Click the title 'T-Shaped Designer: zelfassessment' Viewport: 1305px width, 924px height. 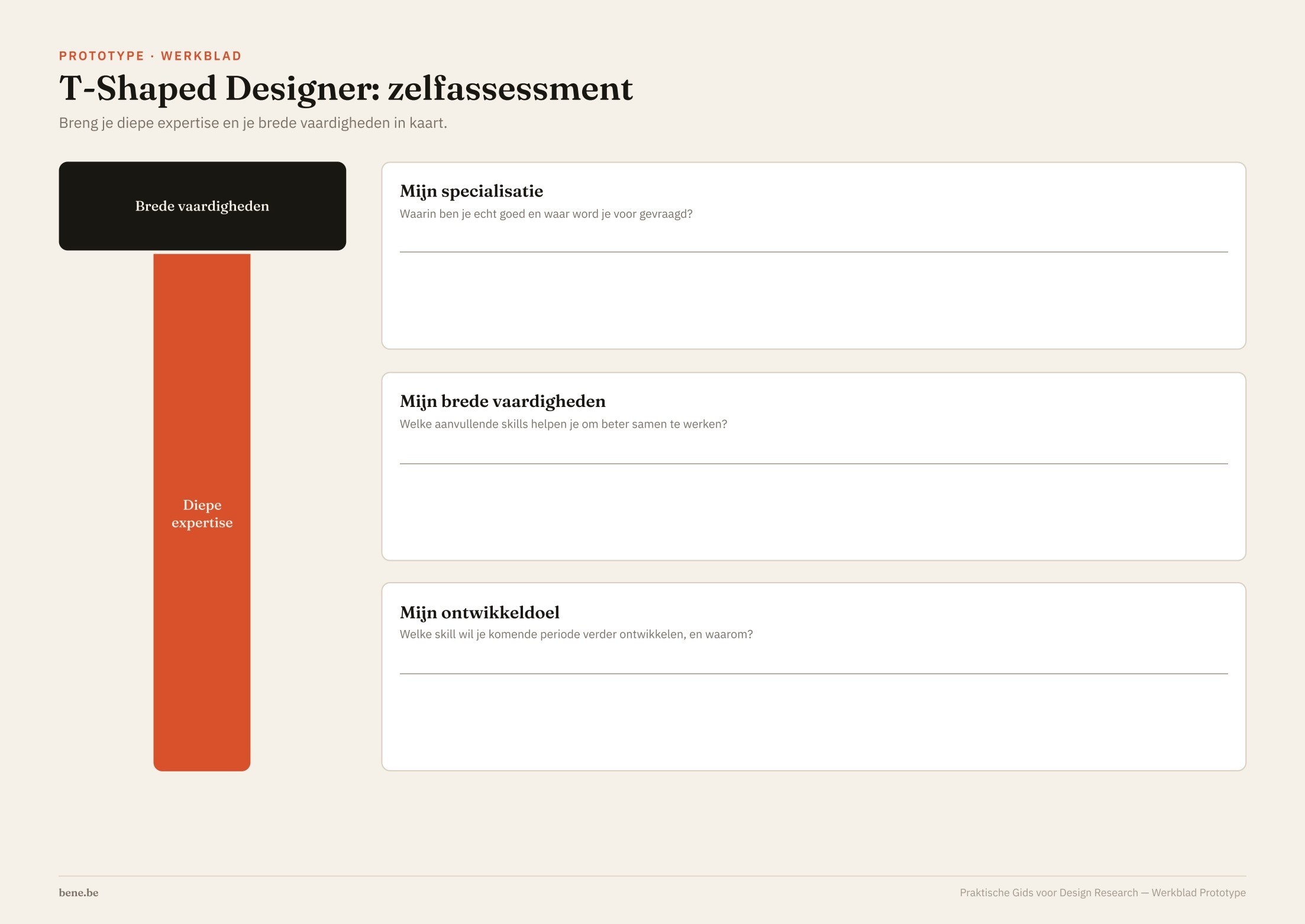tap(346, 89)
